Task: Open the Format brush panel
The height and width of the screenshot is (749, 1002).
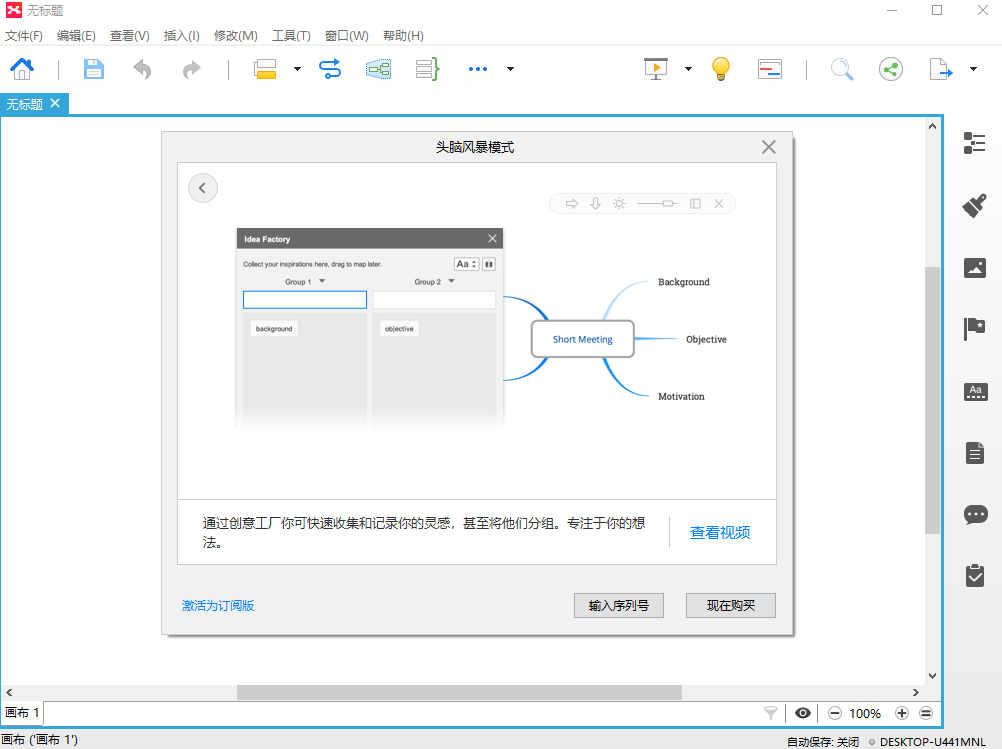Action: pos(975,205)
